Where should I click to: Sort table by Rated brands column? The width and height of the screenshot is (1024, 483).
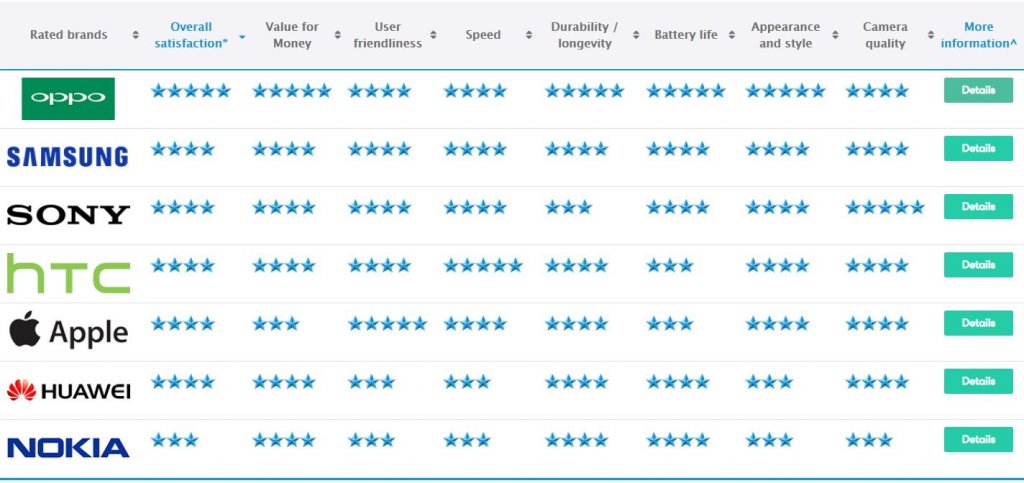click(x=69, y=35)
